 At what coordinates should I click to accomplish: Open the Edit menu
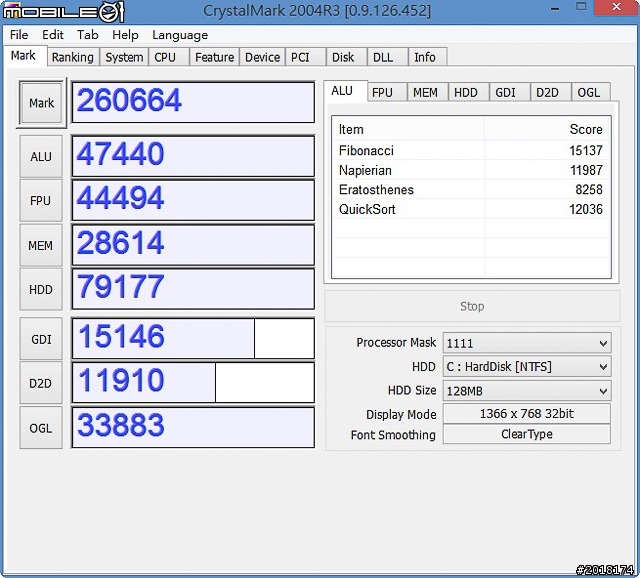coord(53,35)
